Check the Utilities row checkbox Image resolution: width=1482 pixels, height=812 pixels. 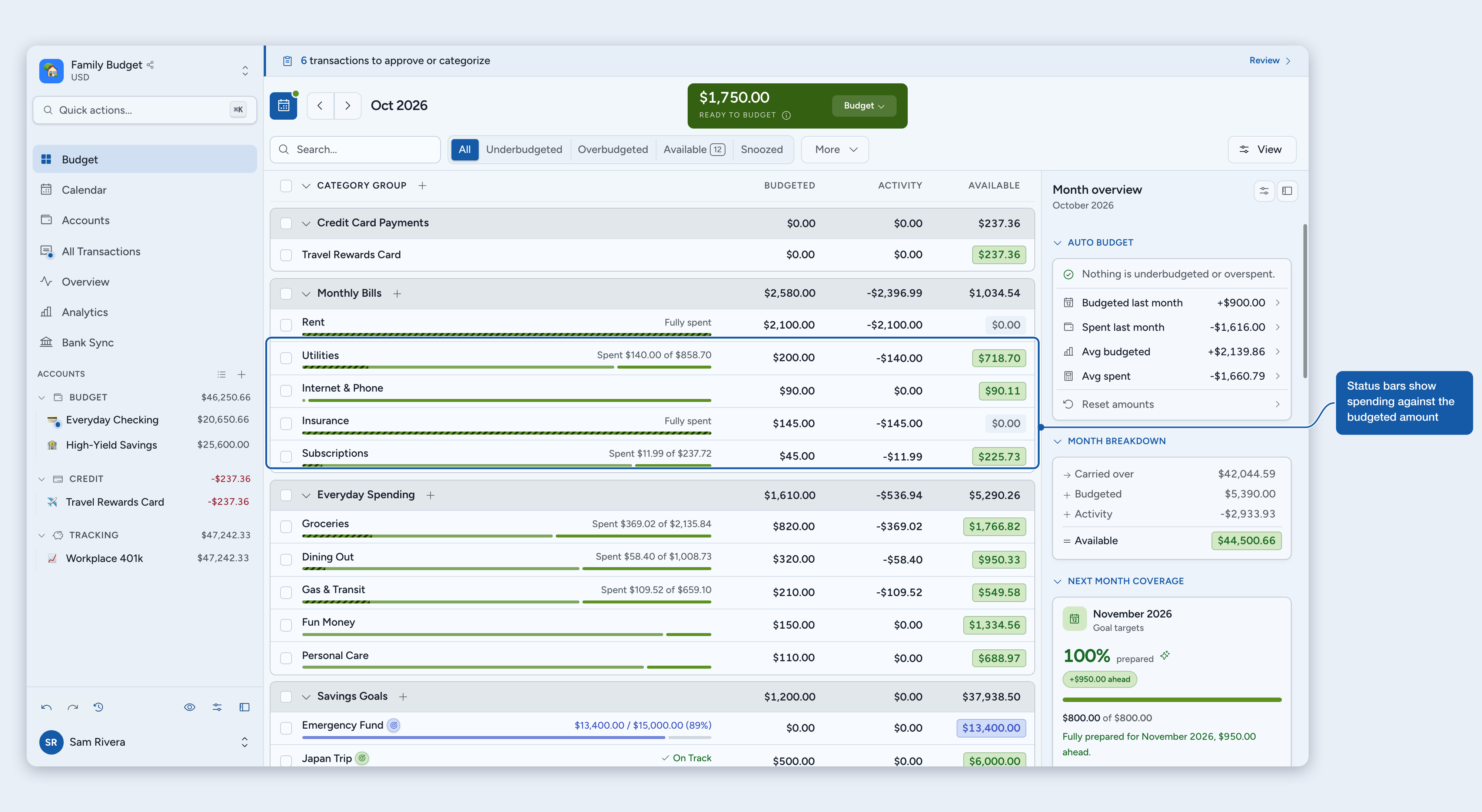pos(286,358)
